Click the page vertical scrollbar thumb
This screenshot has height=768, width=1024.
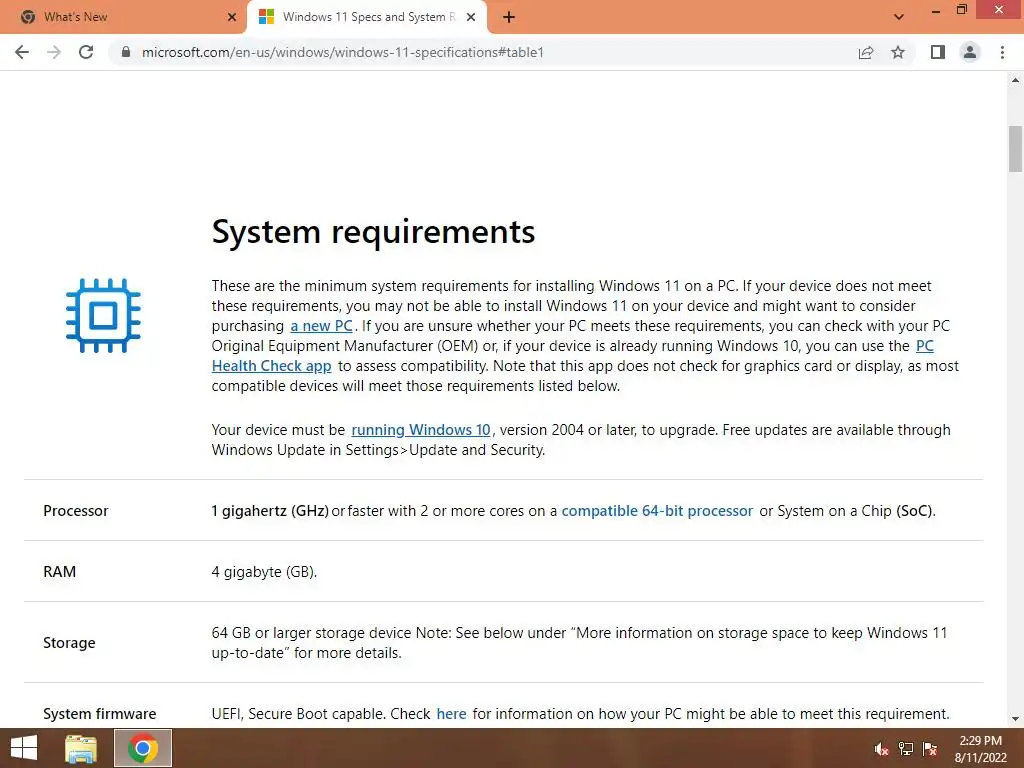[1015, 149]
